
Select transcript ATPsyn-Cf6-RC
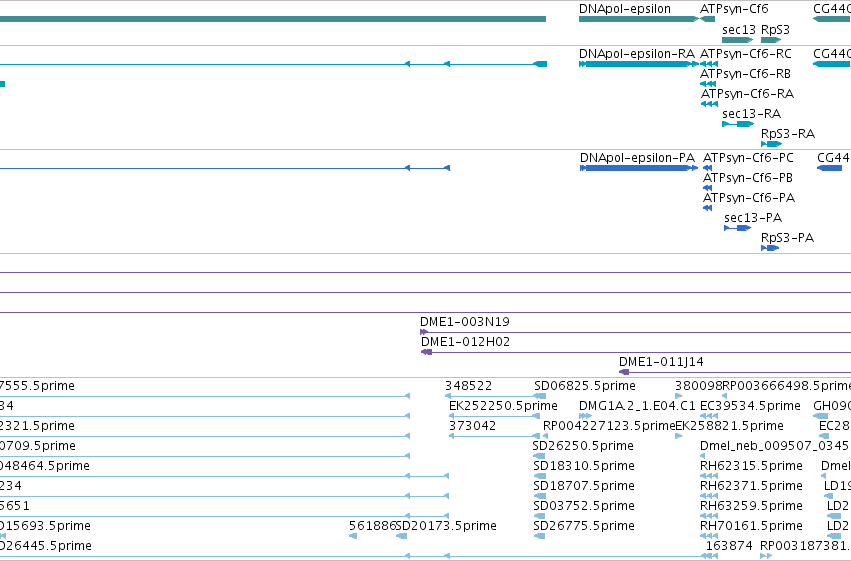pyautogui.click(x=746, y=54)
